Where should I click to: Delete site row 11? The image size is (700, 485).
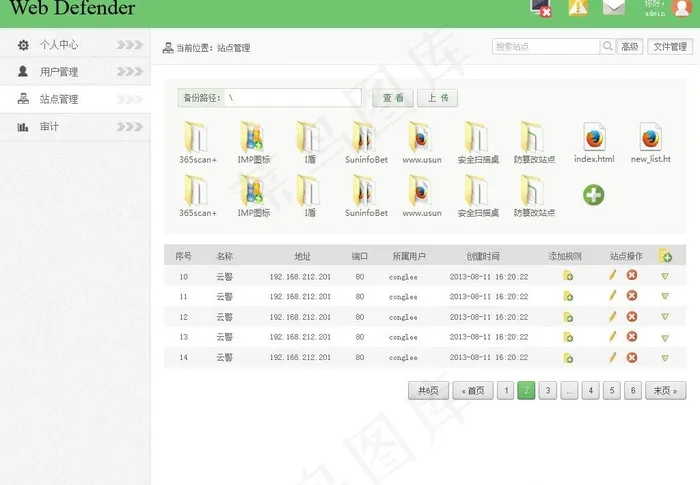(632, 295)
